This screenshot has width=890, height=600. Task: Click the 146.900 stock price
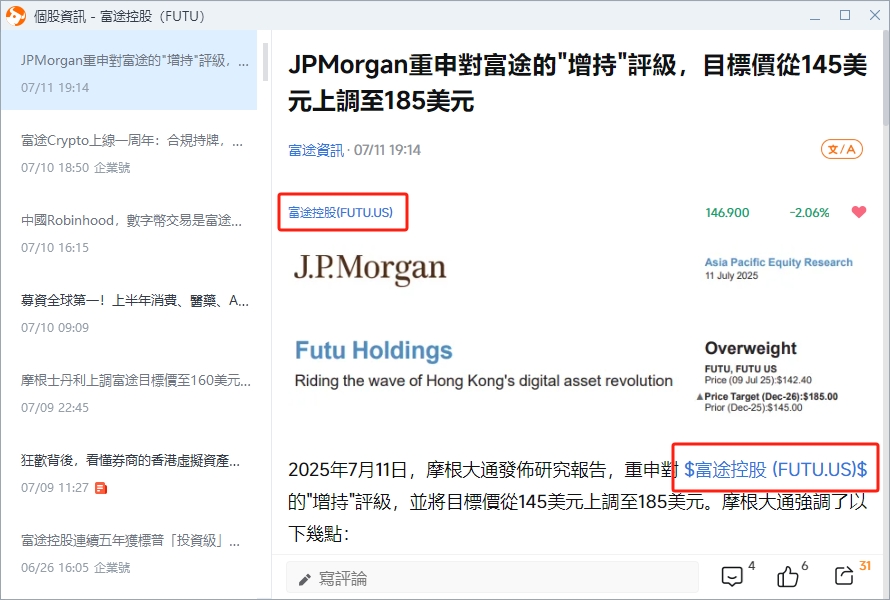click(727, 213)
